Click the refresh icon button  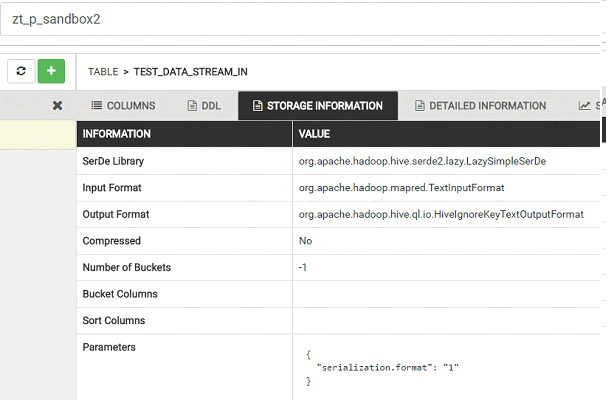(x=21, y=71)
